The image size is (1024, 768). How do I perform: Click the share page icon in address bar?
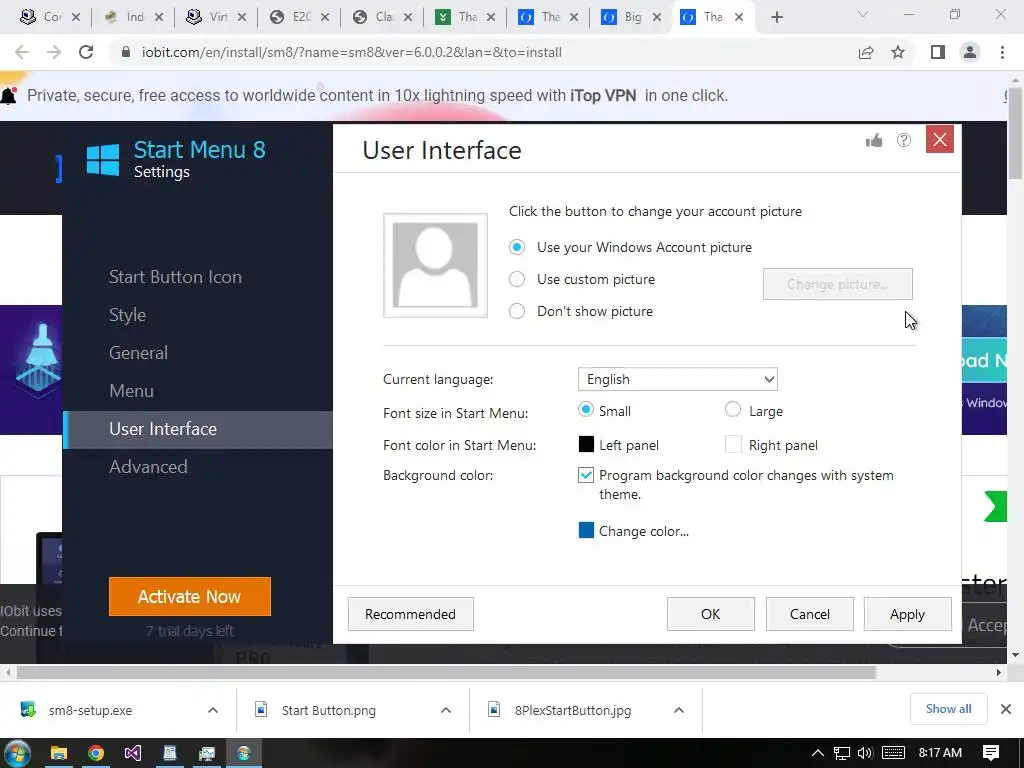pyautogui.click(x=866, y=52)
